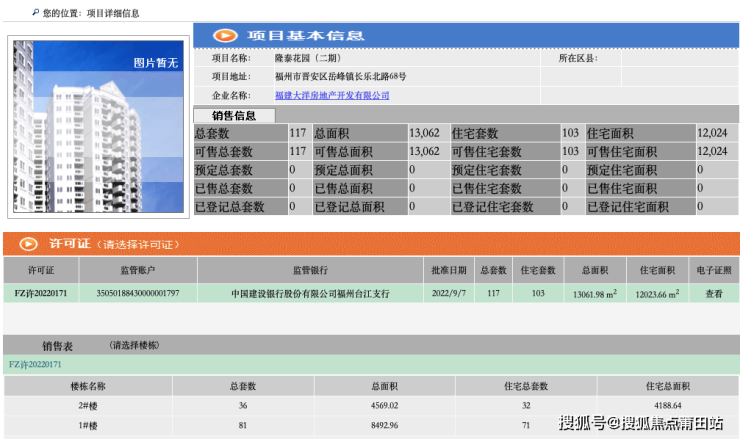Open the building photo thumbnail
This screenshot has height=439, width=740.
coord(97,128)
